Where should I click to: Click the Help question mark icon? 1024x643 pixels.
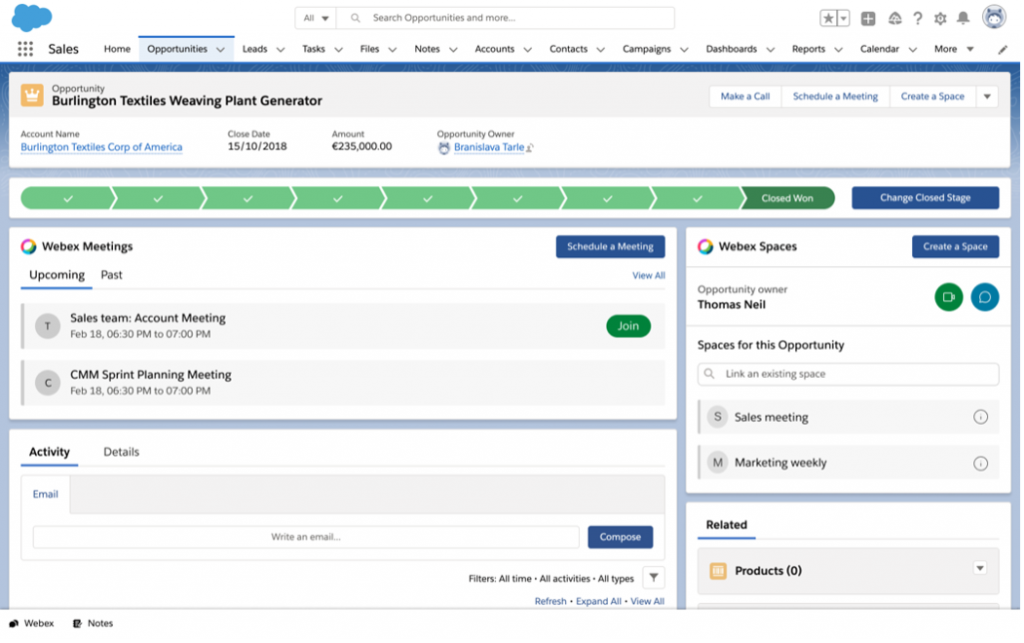coord(917,18)
